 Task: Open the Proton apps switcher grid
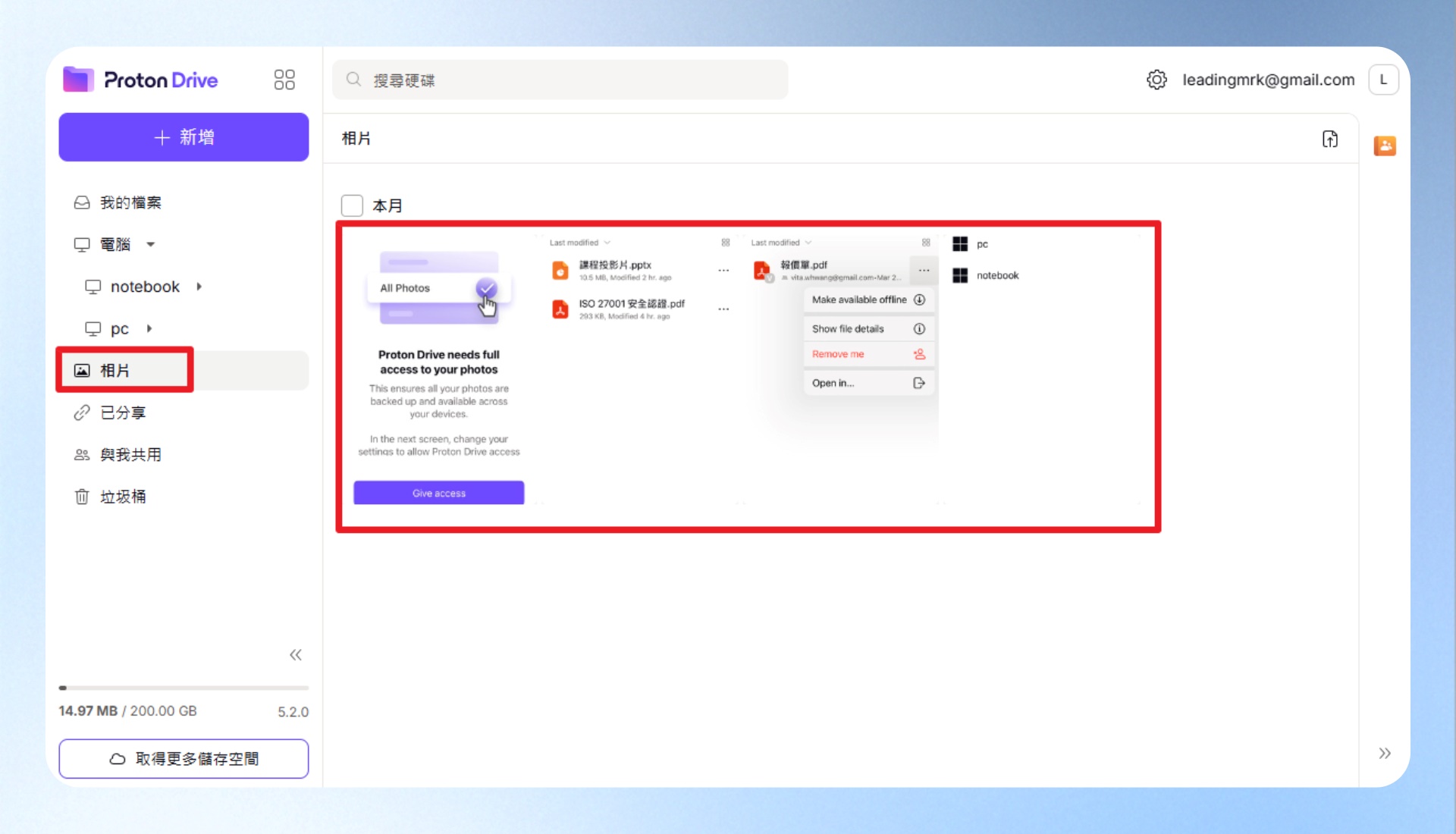coord(284,80)
